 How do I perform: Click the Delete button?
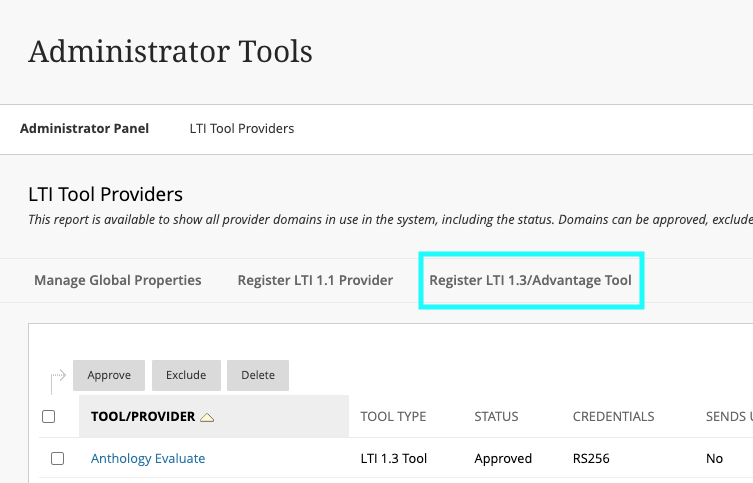click(258, 375)
